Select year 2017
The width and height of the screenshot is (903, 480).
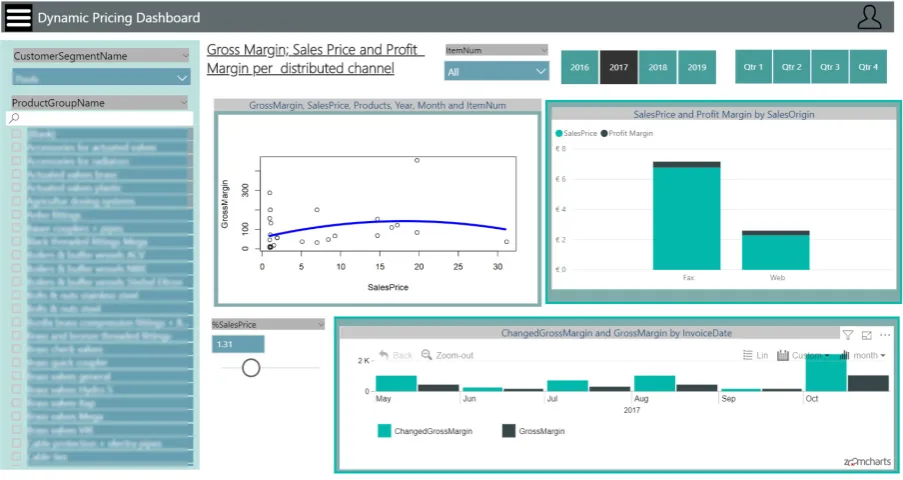click(619, 67)
